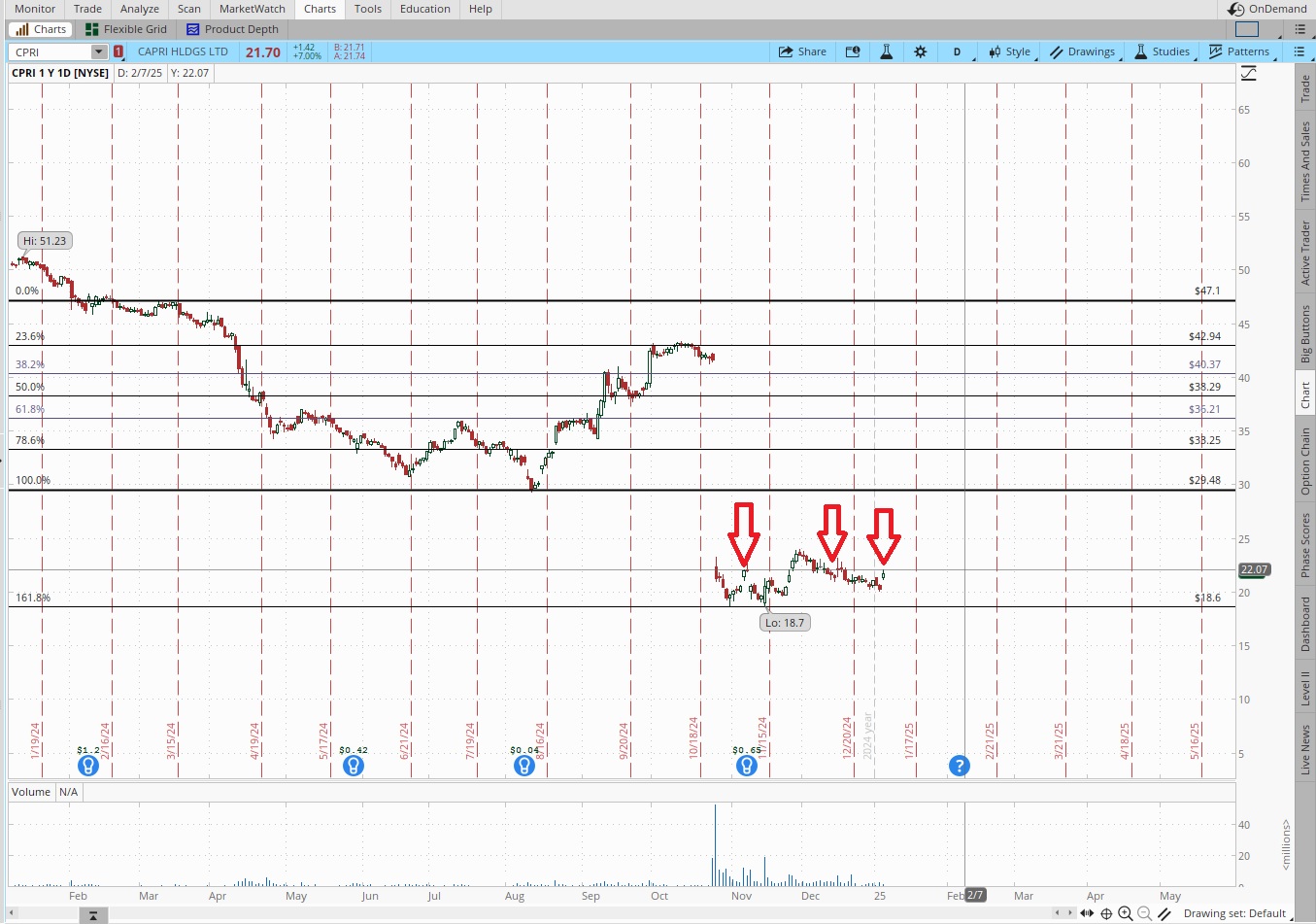
Task: Open the symbol selector dropdown arrow
Action: [x=99, y=51]
